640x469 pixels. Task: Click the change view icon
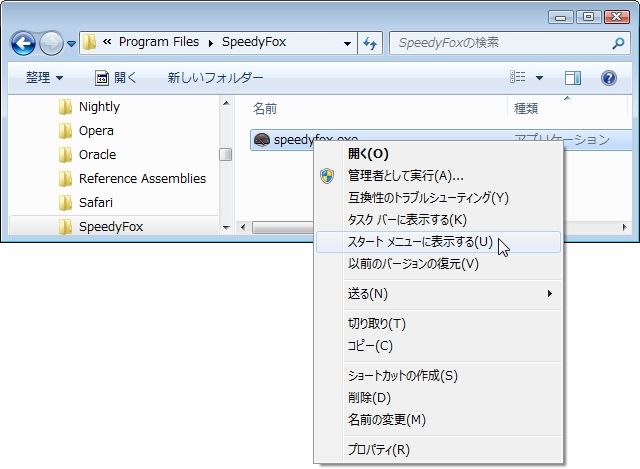pos(518,77)
